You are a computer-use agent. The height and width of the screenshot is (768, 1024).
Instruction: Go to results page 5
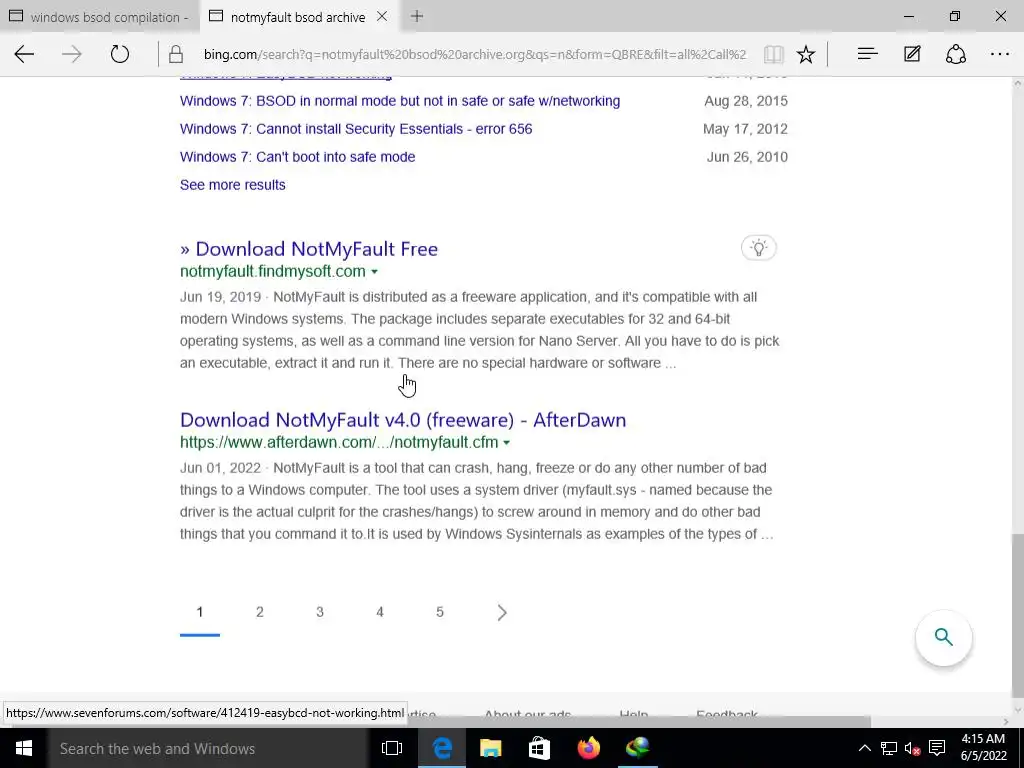tap(440, 612)
